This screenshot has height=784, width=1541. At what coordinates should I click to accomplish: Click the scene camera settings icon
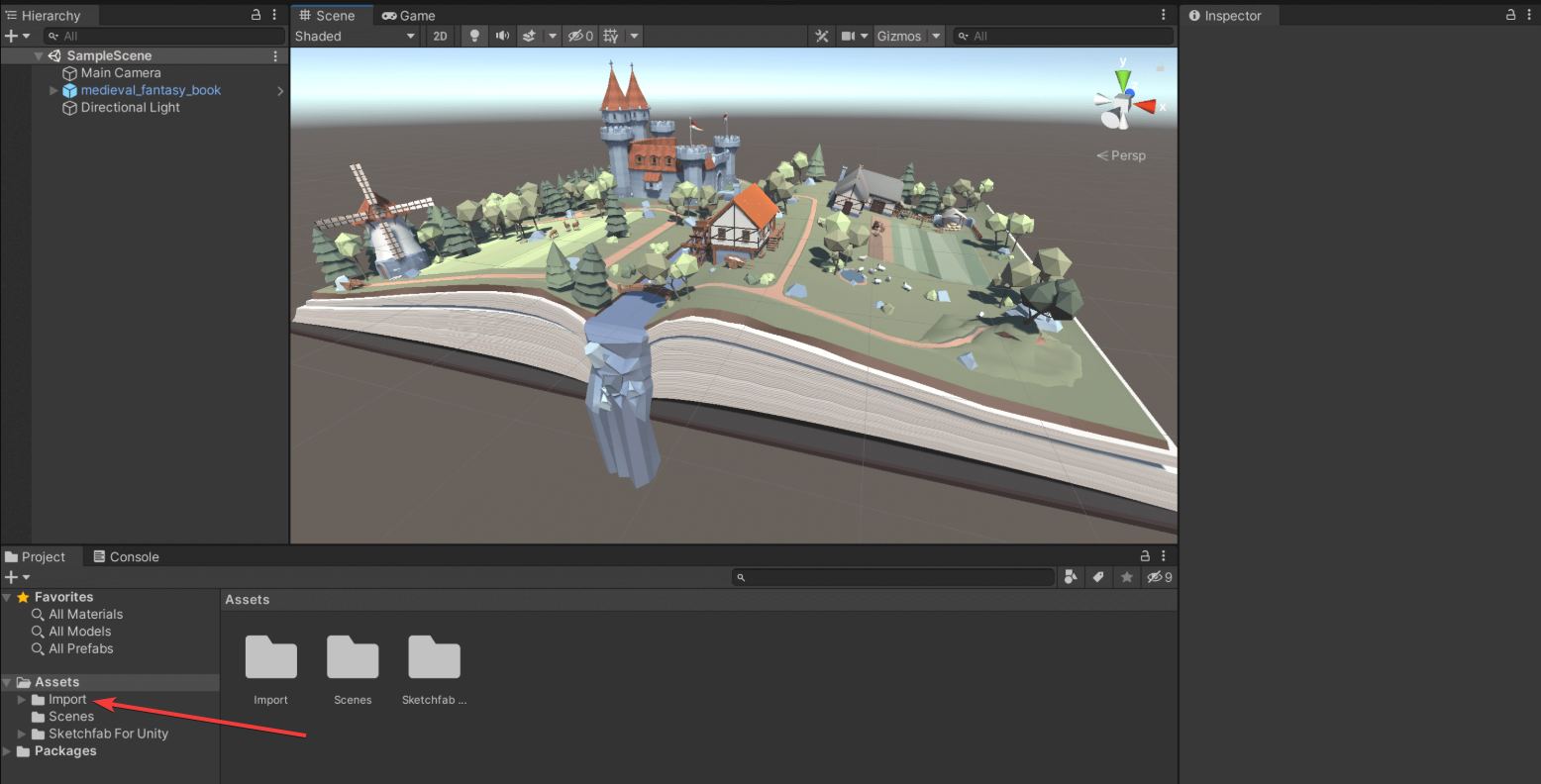click(848, 36)
